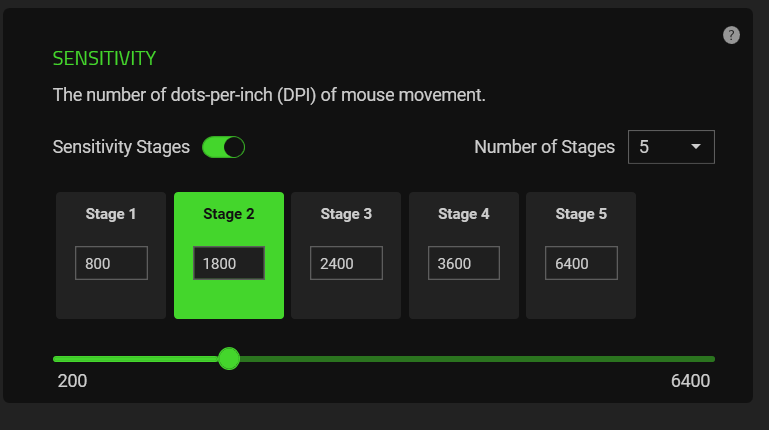Click the dark unfilled part of the DPI slider
Screen dimensions: 769x430
point(480,358)
